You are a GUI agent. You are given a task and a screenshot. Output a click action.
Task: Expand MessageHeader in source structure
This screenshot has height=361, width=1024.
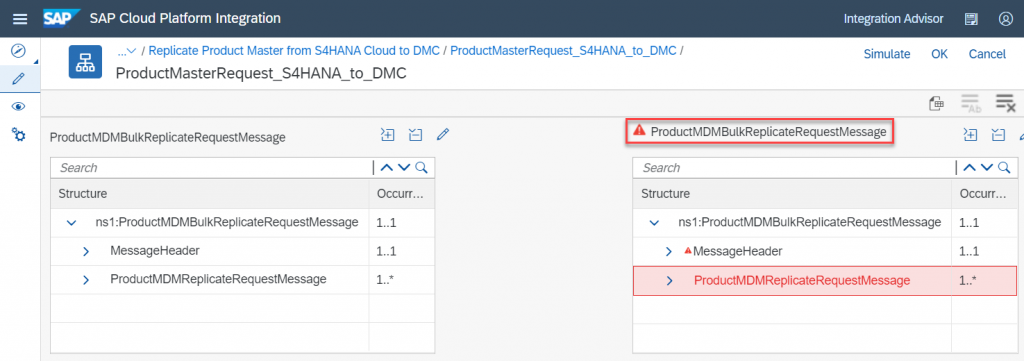(x=86, y=251)
